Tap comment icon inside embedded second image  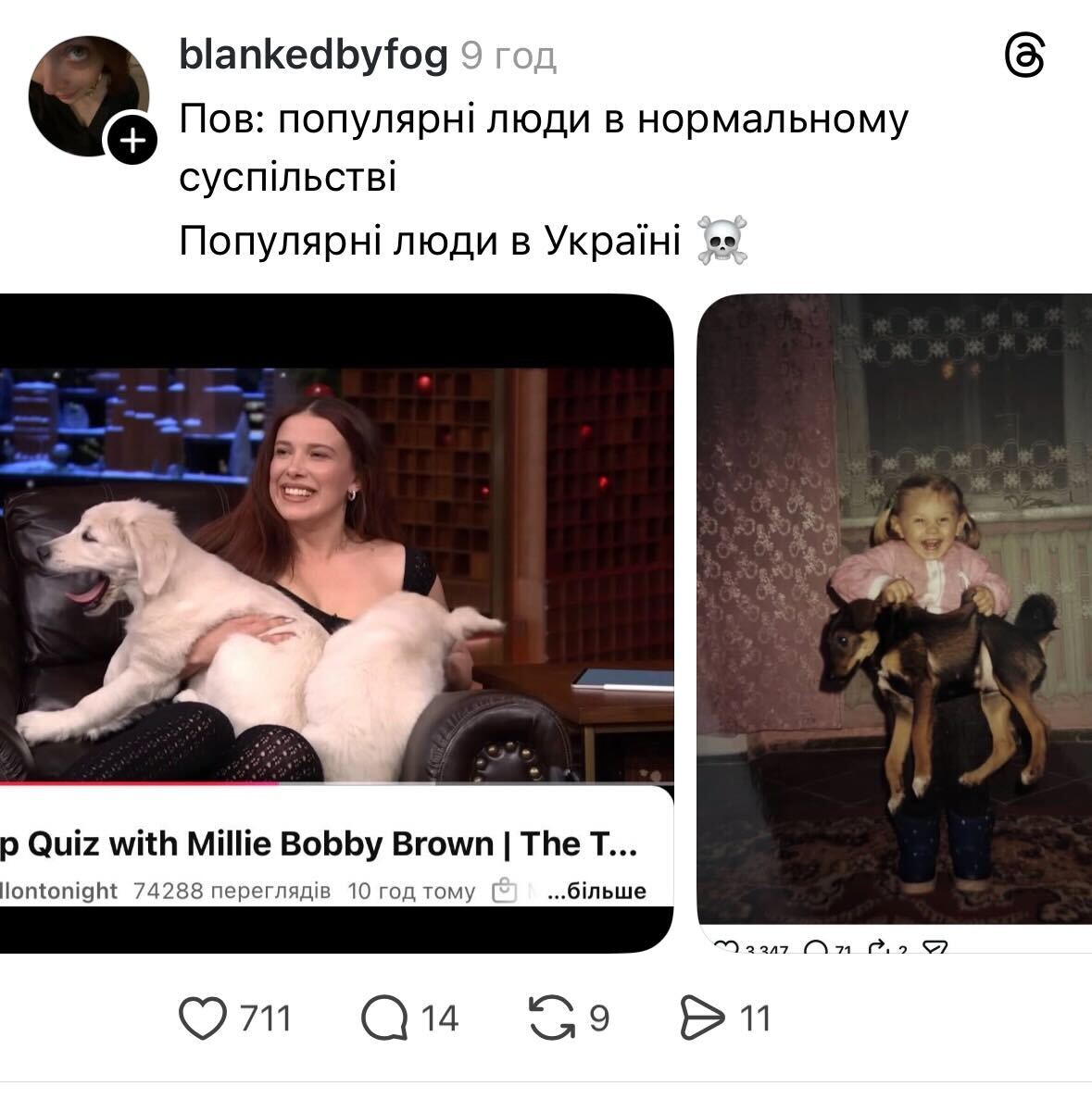point(816,947)
